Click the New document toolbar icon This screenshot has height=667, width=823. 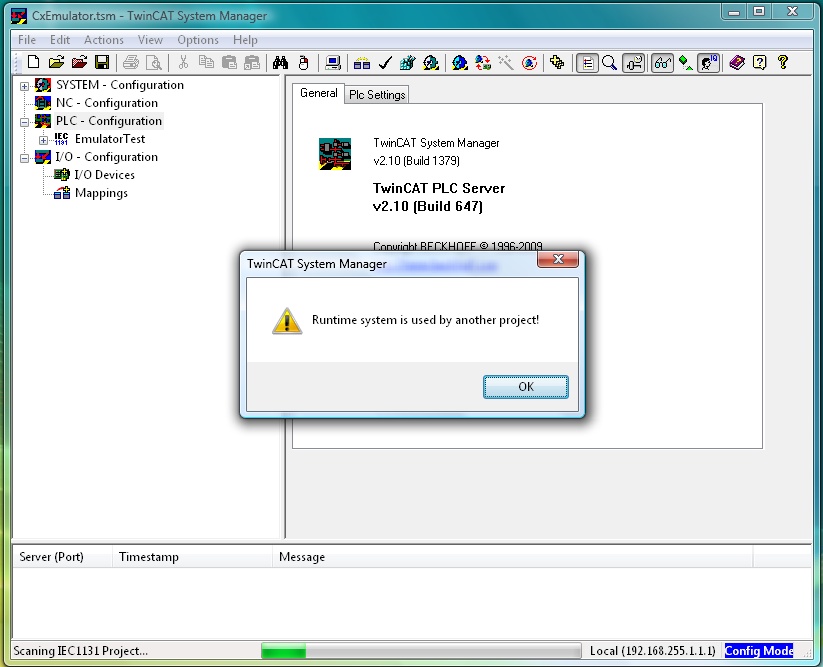[34, 62]
